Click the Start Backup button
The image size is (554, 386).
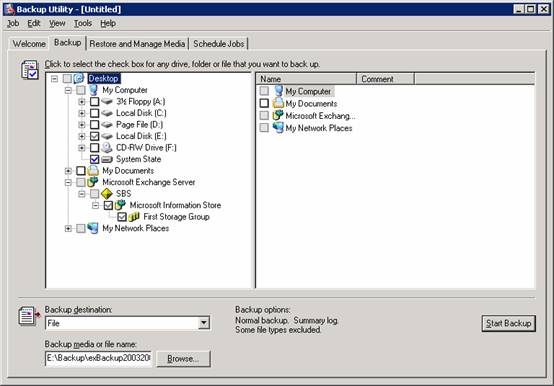pos(508,323)
